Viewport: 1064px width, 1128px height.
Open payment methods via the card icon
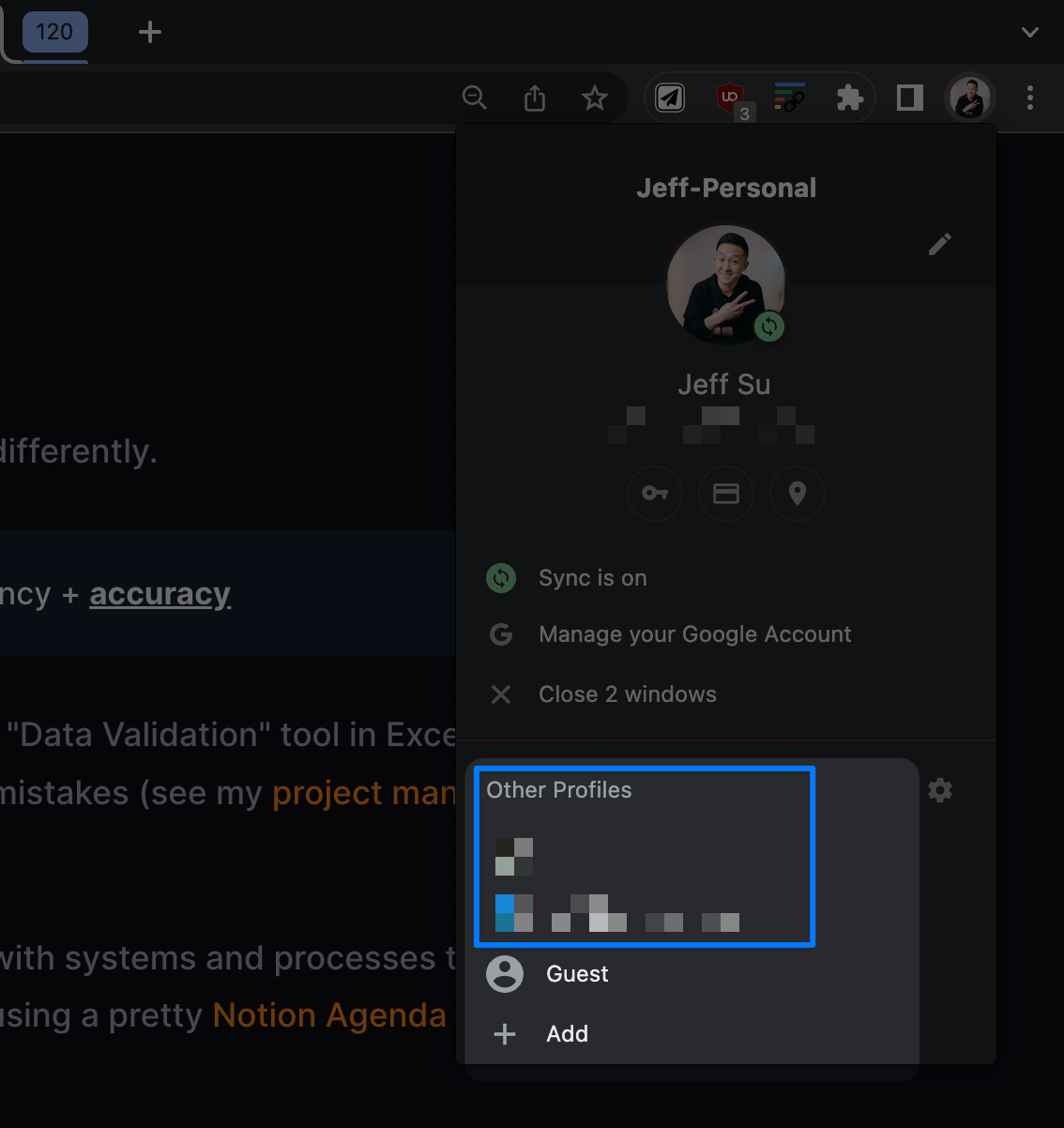tap(726, 493)
